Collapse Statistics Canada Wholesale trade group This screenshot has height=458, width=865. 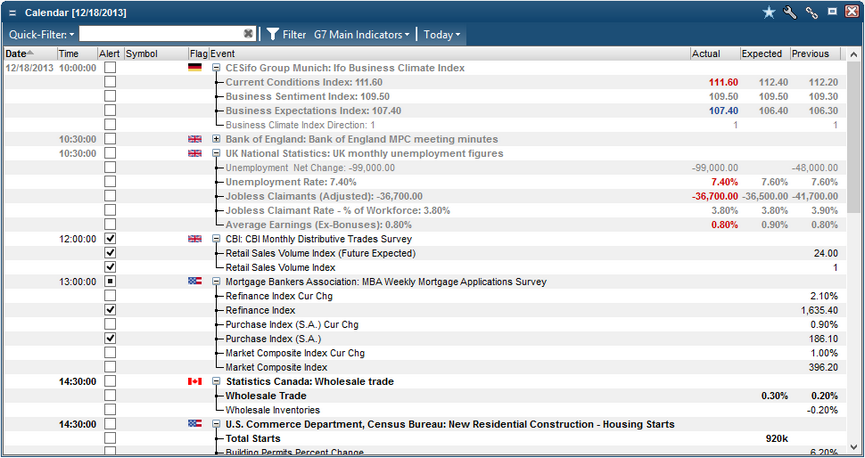[216, 381]
